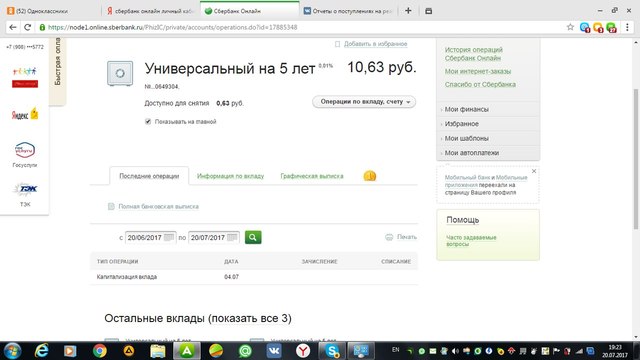The height and width of the screenshot is (360, 640).
Task: Click the browser bookmark star icon
Action: [x=570, y=27]
